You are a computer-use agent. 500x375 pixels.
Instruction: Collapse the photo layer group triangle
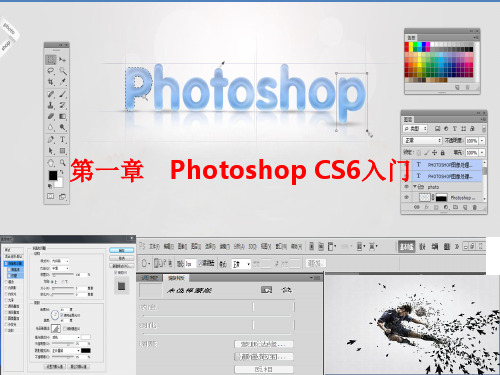(x=415, y=186)
